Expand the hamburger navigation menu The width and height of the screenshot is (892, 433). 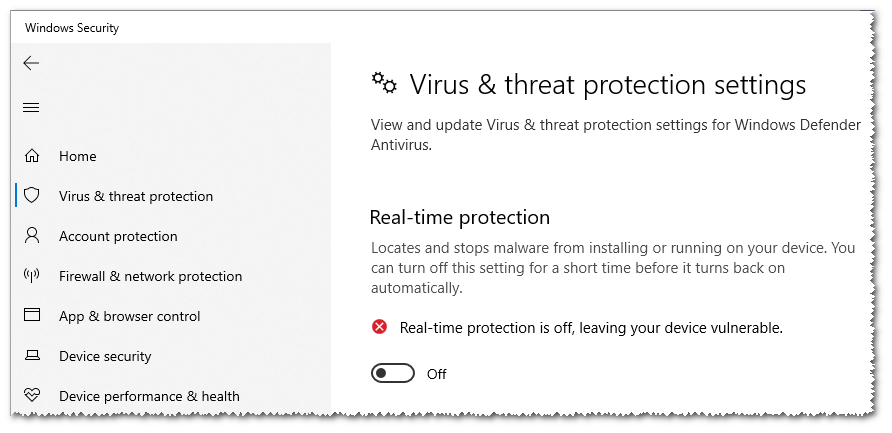[31, 108]
